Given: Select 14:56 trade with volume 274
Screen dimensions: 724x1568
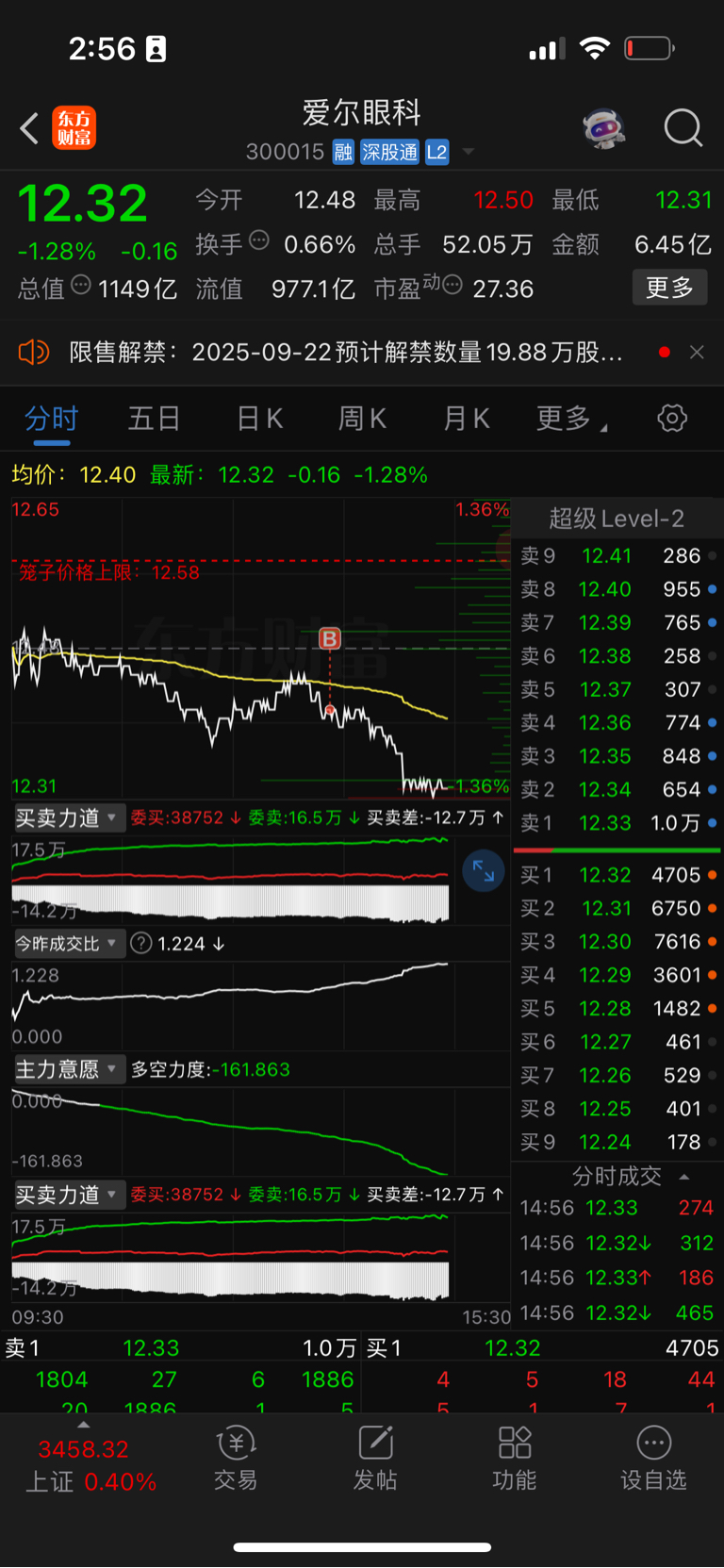Looking at the screenshot, I should point(618,1208).
